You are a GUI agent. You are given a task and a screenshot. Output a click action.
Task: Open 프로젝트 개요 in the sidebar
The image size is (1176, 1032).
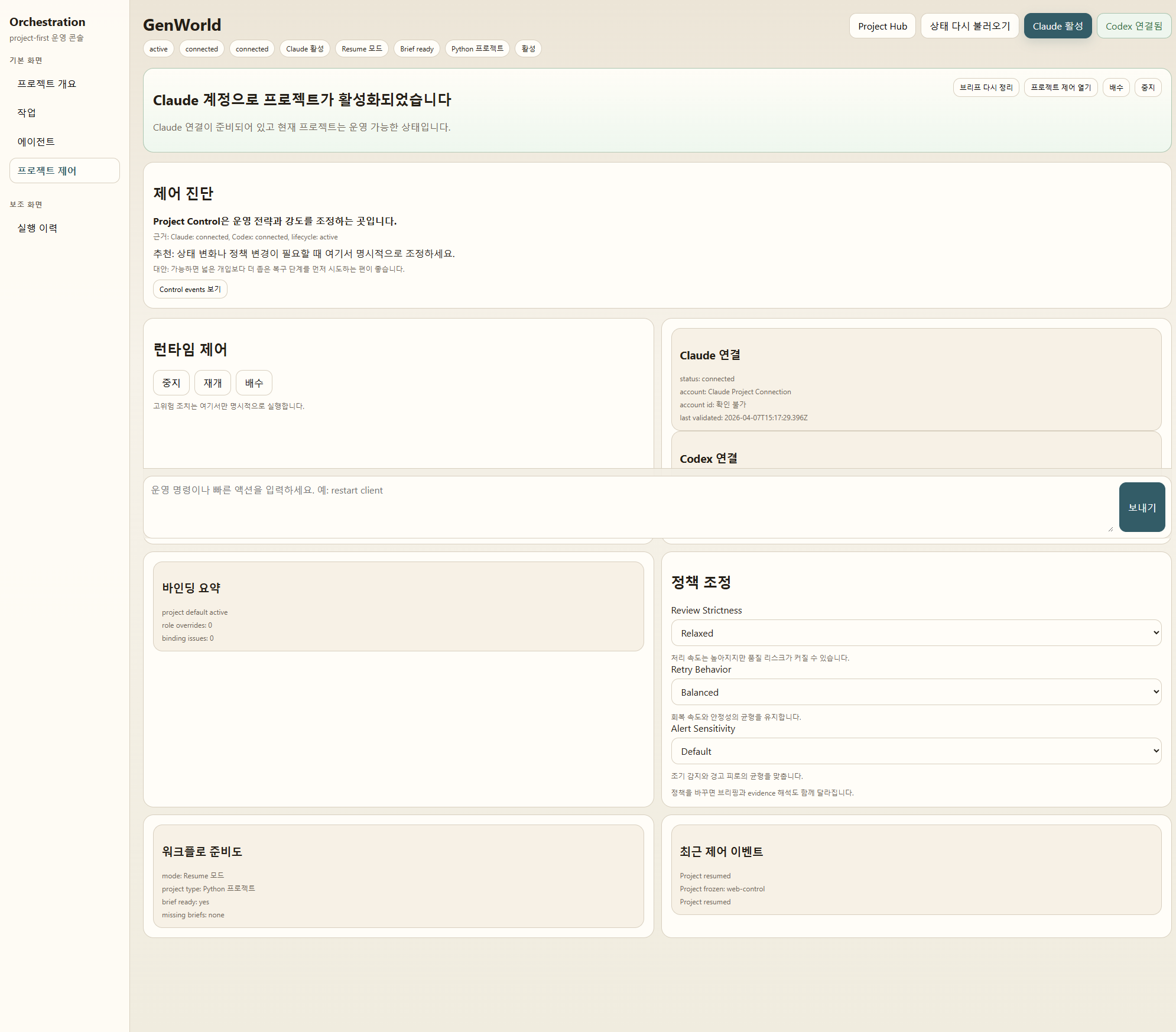coord(47,83)
